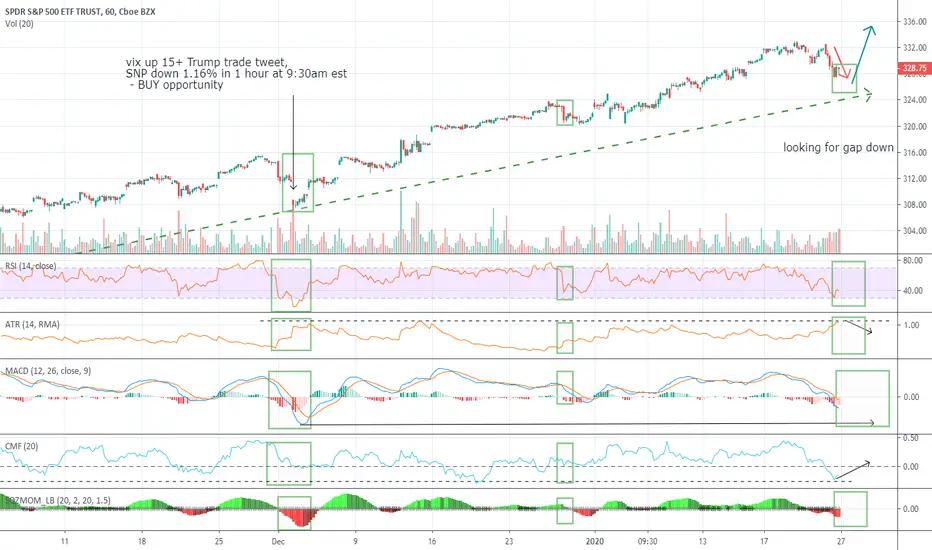Click the 324.00 price axis label
This screenshot has width=932, height=550.
pyautogui.click(x=915, y=100)
